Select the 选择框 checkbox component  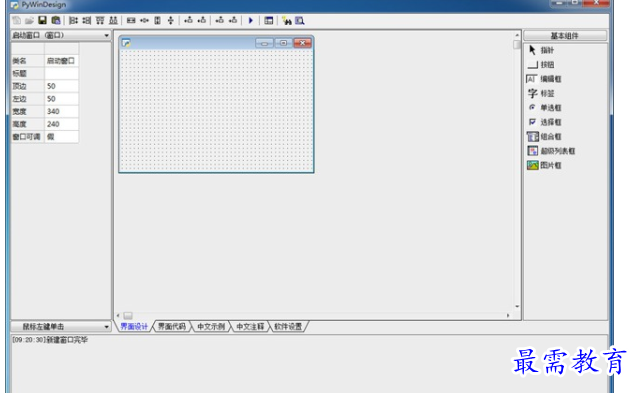(x=545, y=122)
